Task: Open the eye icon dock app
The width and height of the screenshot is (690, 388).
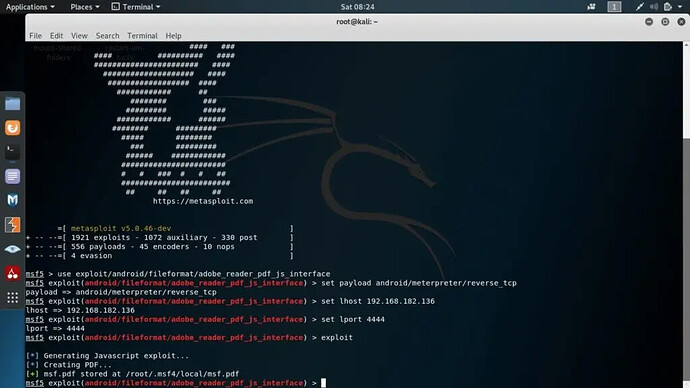Action: 12,249
